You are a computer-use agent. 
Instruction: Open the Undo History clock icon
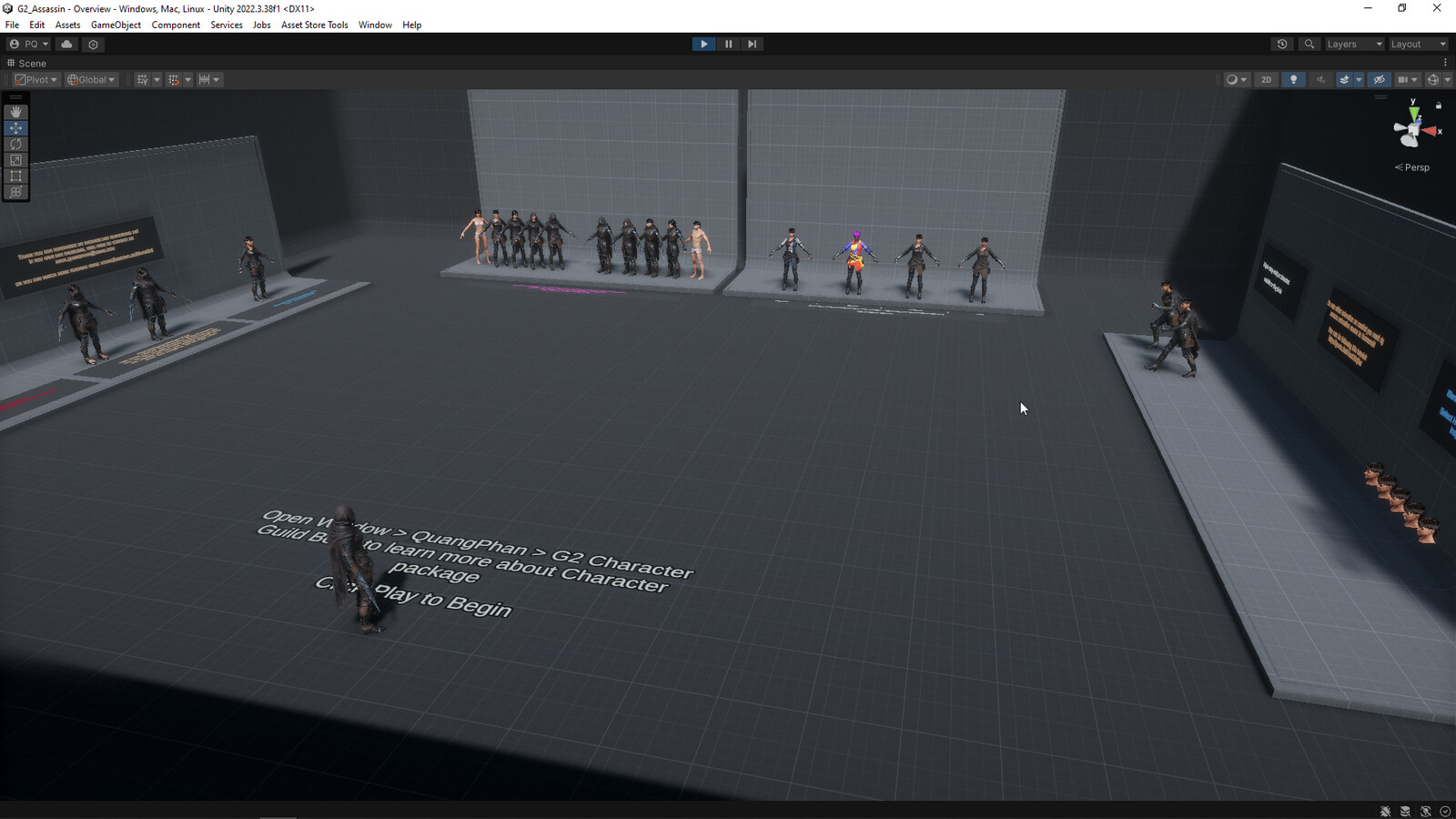click(1282, 44)
